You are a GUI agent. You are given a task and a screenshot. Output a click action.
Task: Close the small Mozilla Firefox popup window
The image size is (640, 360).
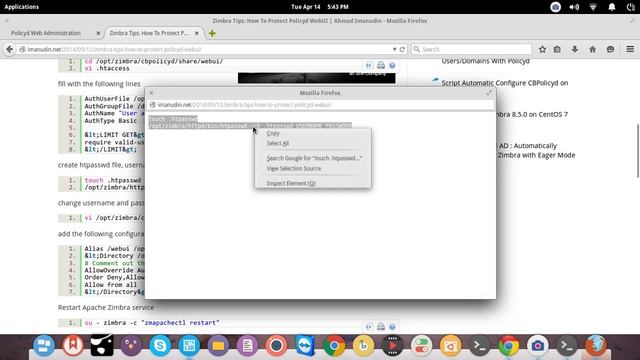click(x=151, y=93)
